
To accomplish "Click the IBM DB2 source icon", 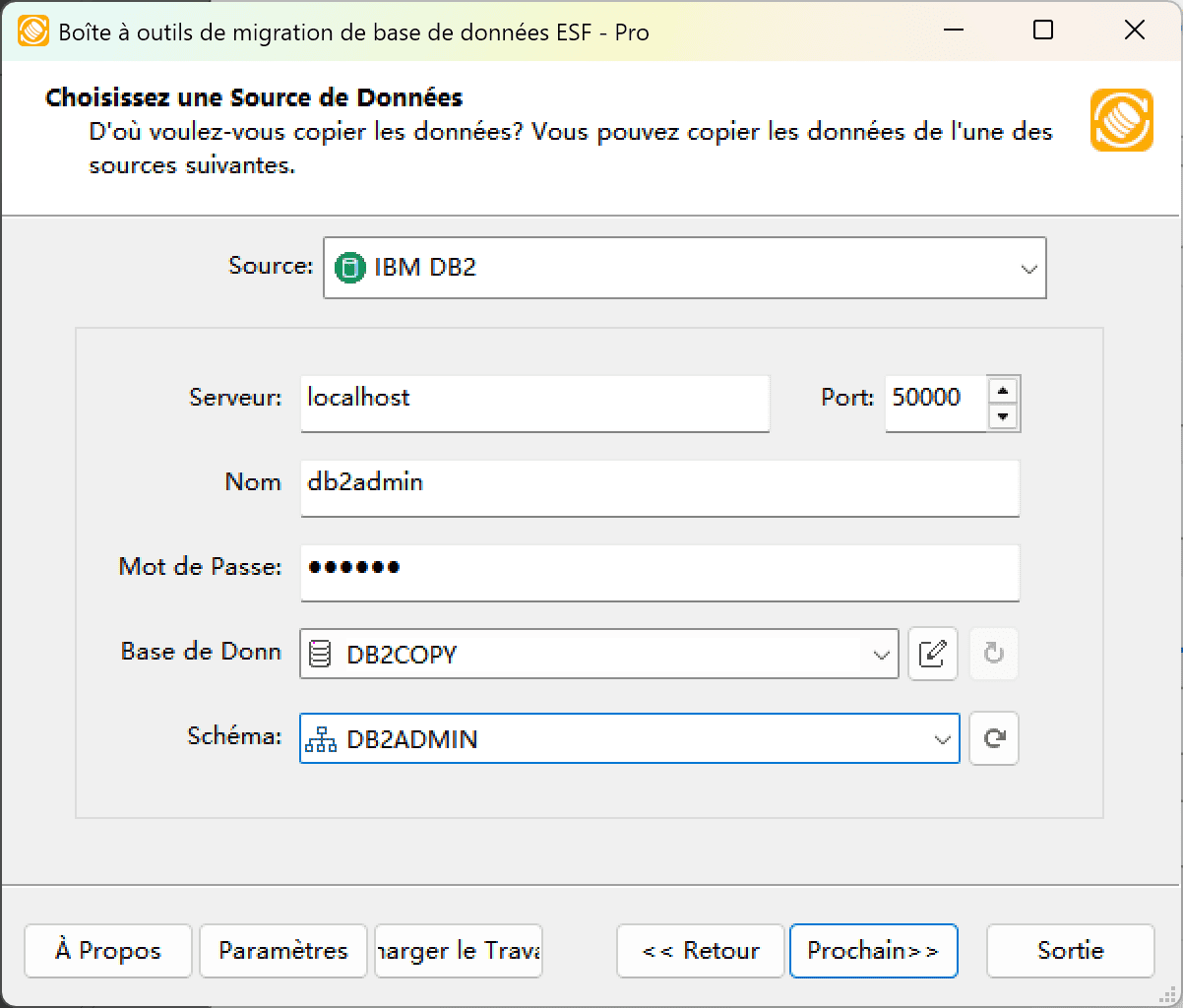I will (x=351, y=267).
